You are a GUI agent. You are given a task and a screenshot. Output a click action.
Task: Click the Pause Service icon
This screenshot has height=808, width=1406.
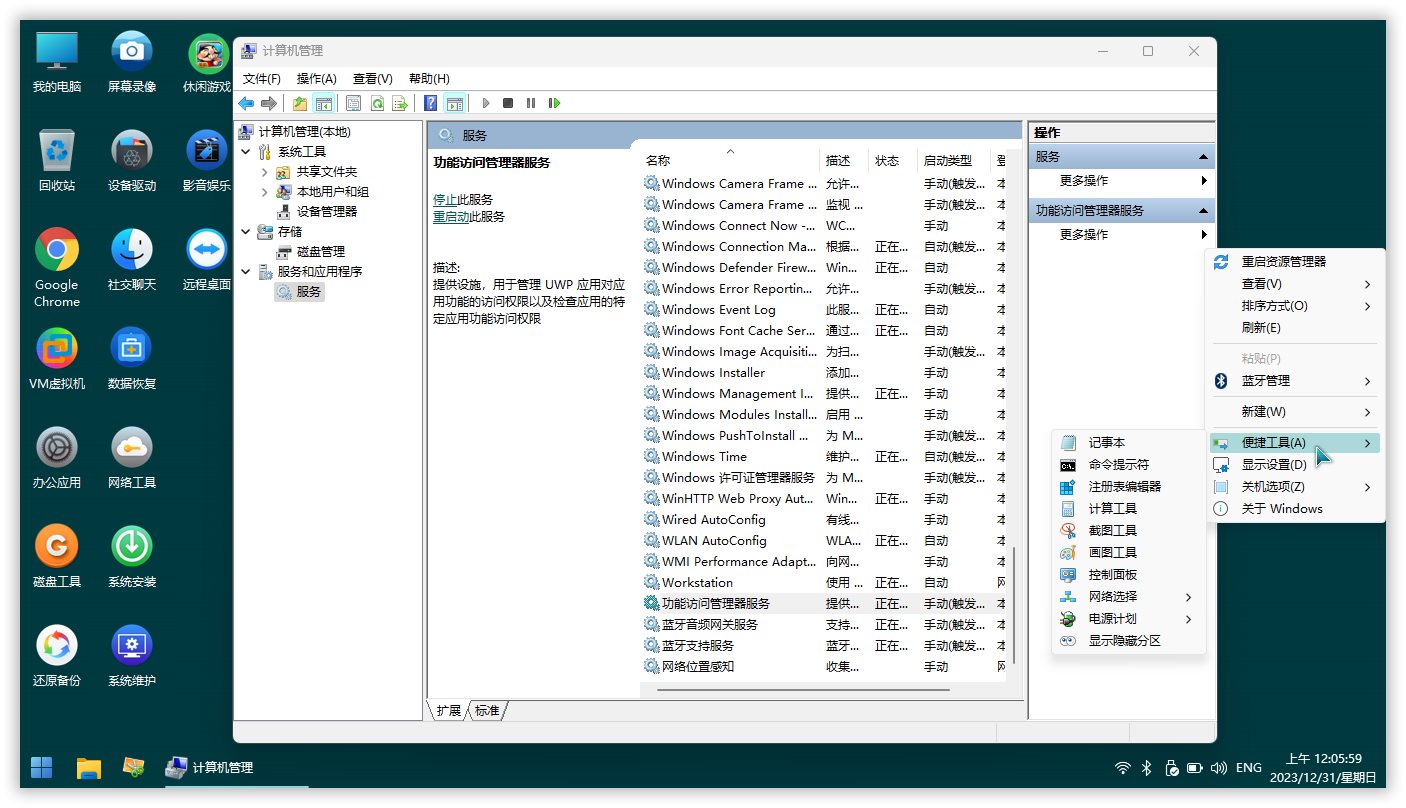pyautogui.click(x=531, y=103)
